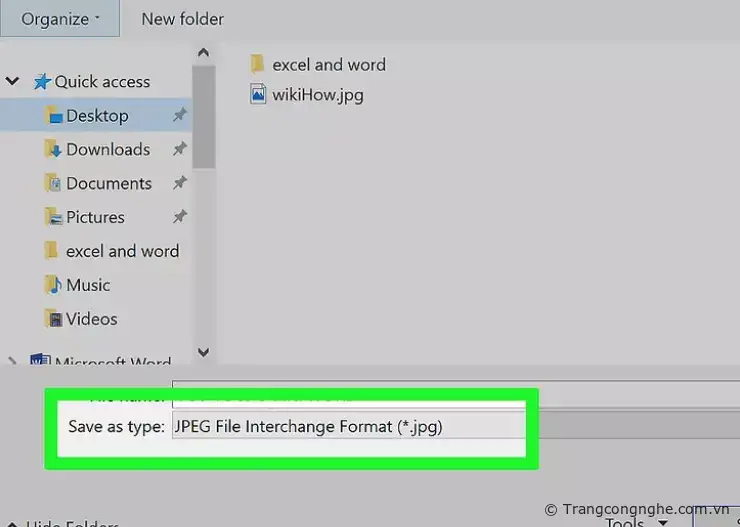Select the Pictures folder icon in sidebar
740x527 pixels.
(54, 218)
